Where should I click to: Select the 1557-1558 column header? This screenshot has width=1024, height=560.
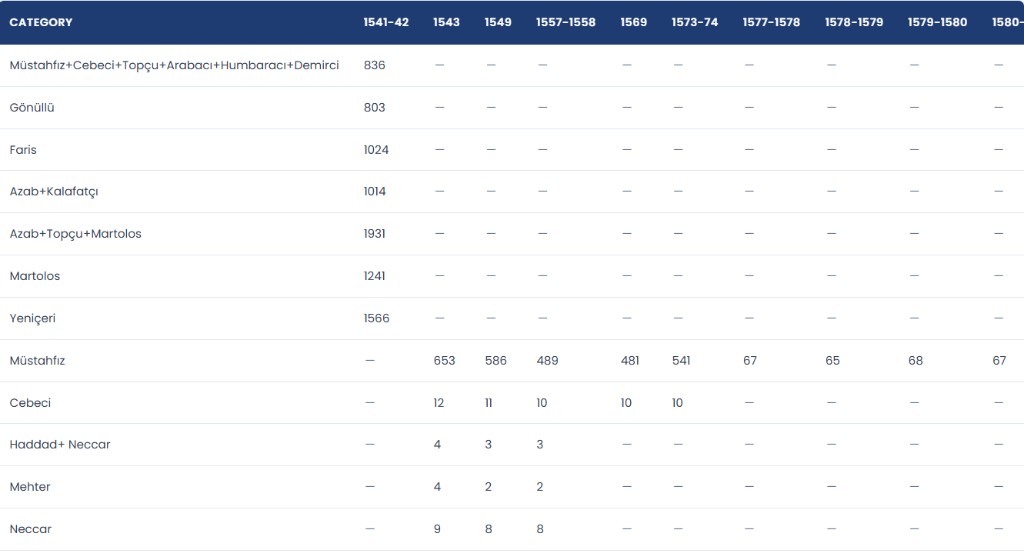tap(566, 22)
